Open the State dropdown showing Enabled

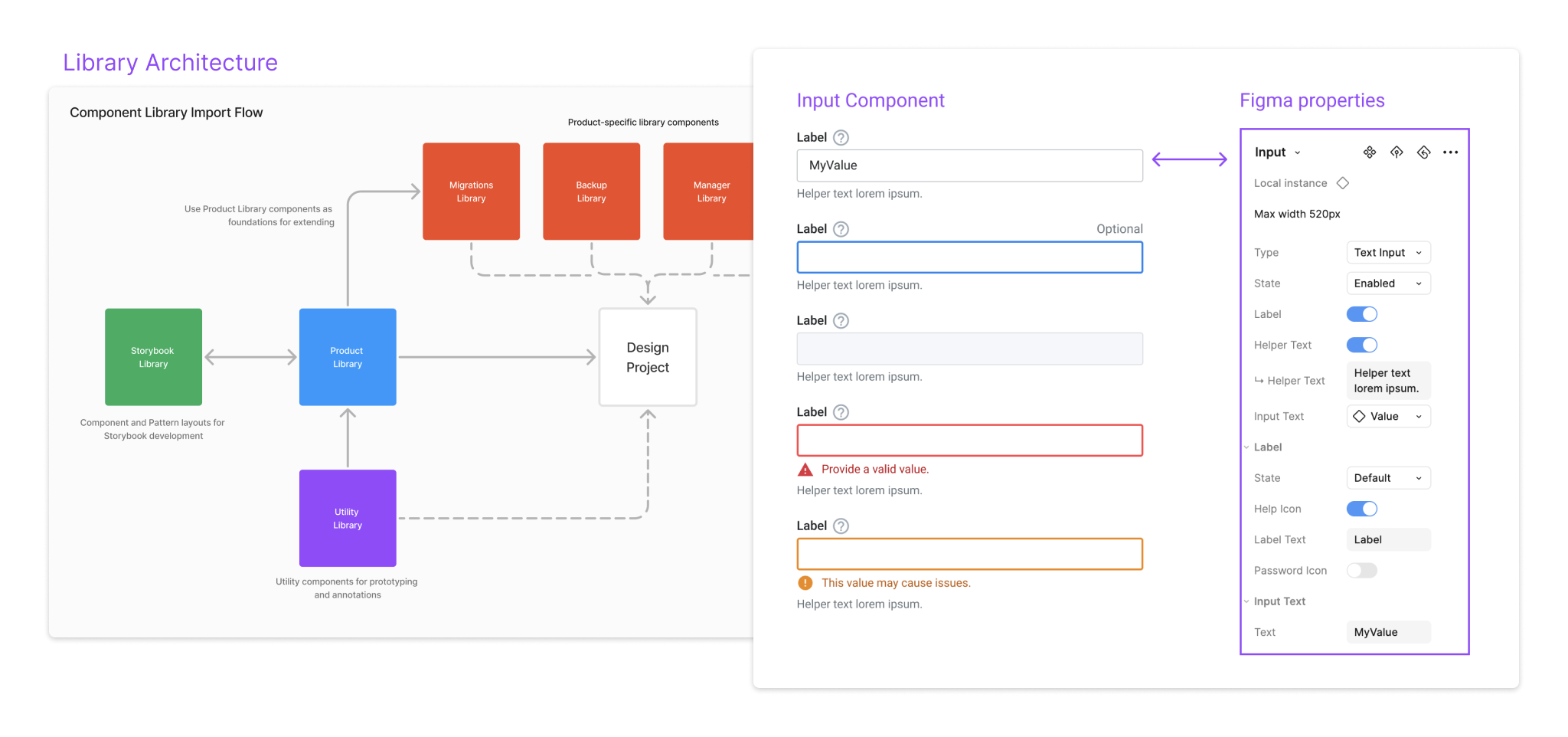1388,283
